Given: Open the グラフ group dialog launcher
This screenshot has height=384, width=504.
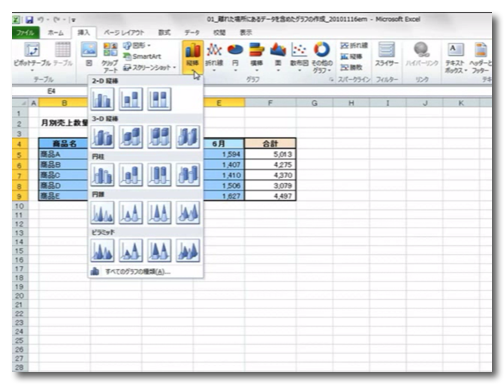Looking at the screenshot, I should tap(332, 80).
